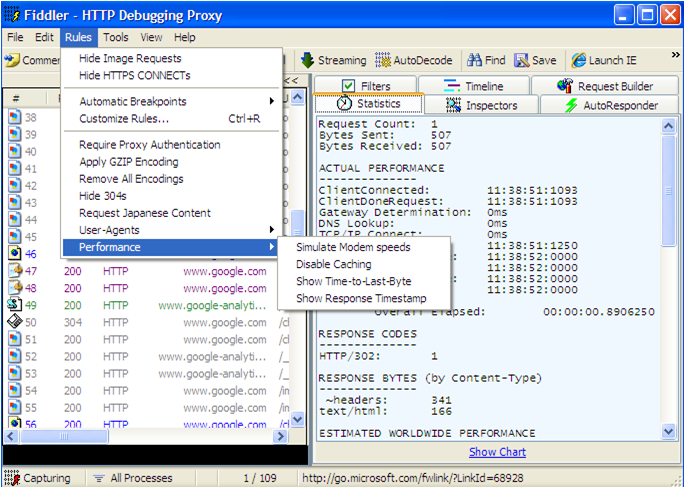Click the Statistics pane vertical scroll thumb
Image resolution: width=685 pixels, height=488 pixels.
coord(669,191)
